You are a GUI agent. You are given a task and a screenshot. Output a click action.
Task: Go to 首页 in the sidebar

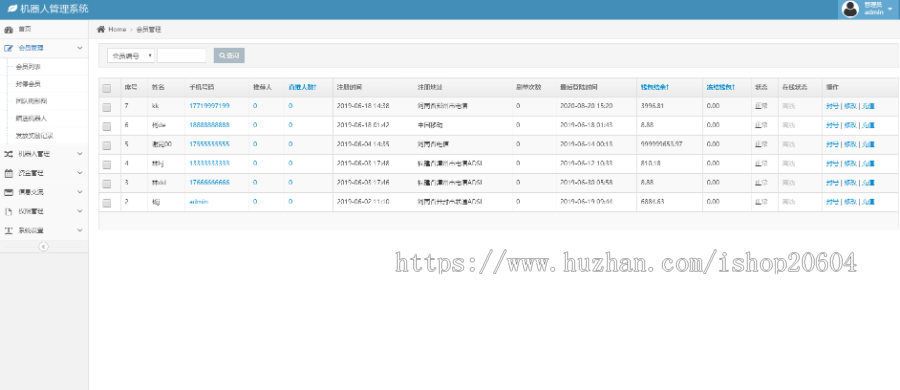[25, 29]
